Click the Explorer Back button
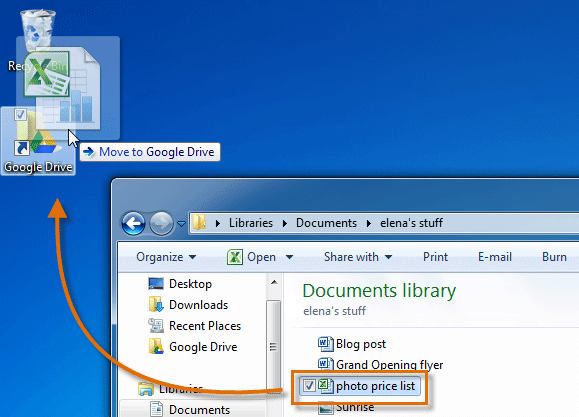The image size is (579, 417). 133,223
